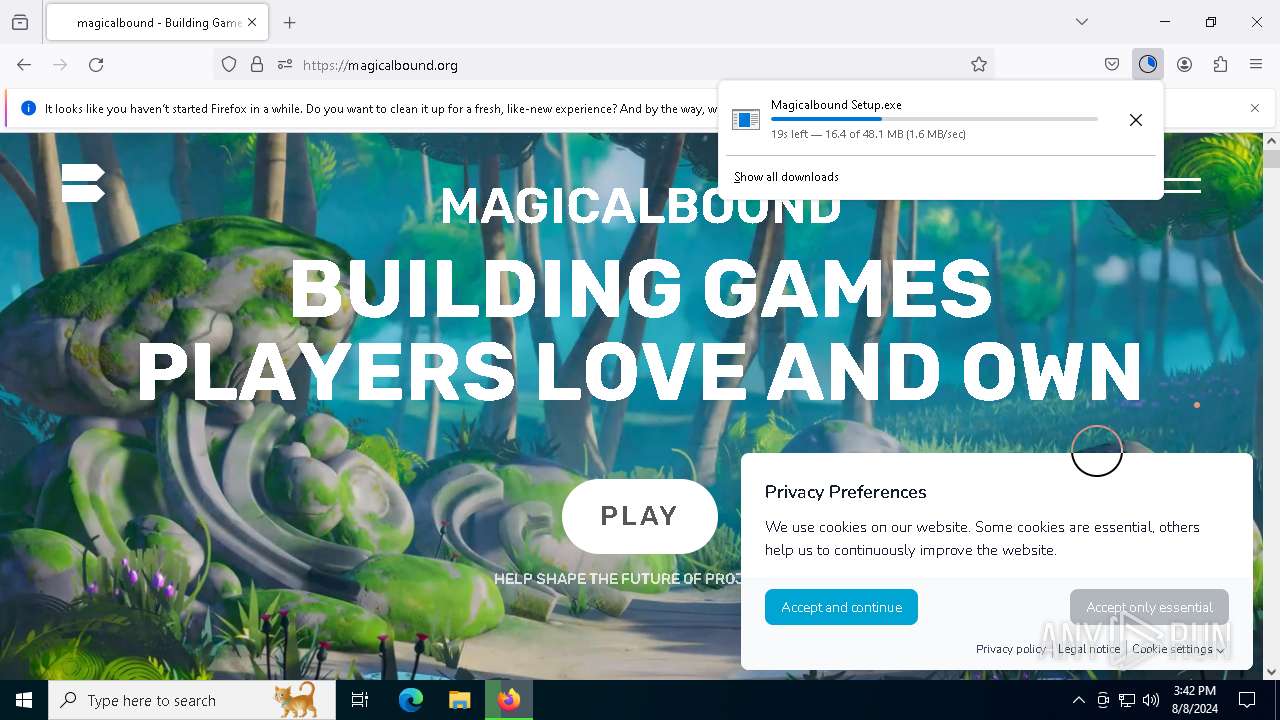The width and height of the screenshot is (1280, 720).
Task: Open site permissions icon in address bar
Action: (x=285, y=65)
